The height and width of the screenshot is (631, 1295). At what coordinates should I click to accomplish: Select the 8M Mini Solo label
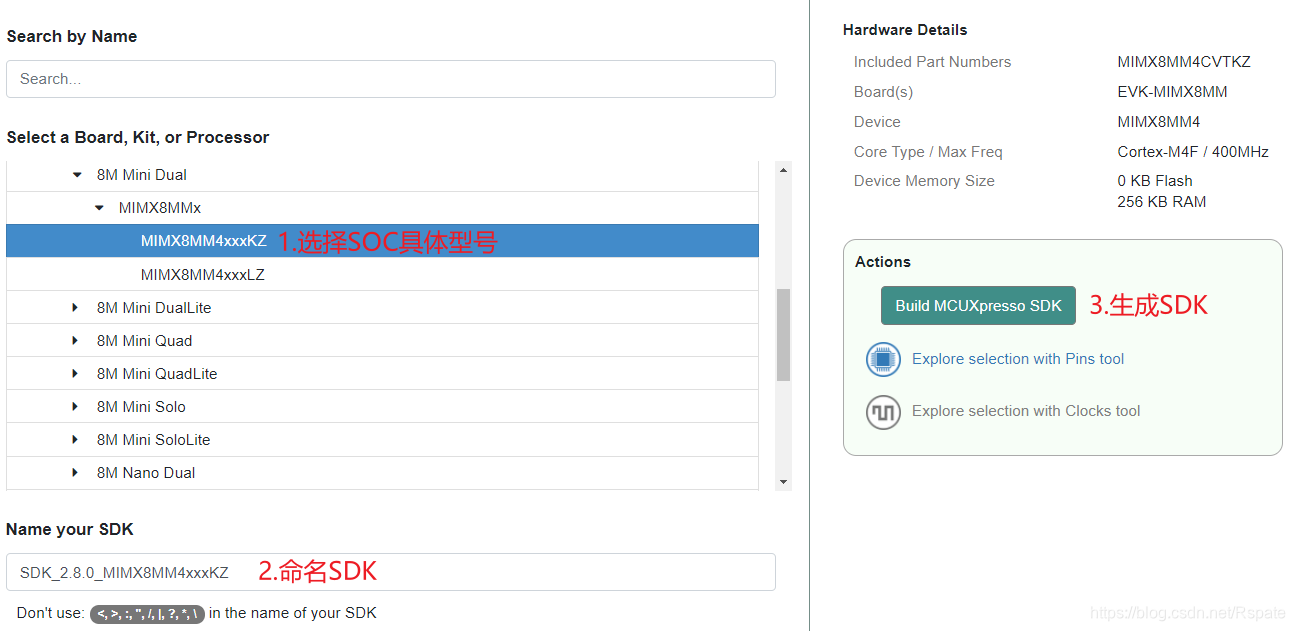141,407
